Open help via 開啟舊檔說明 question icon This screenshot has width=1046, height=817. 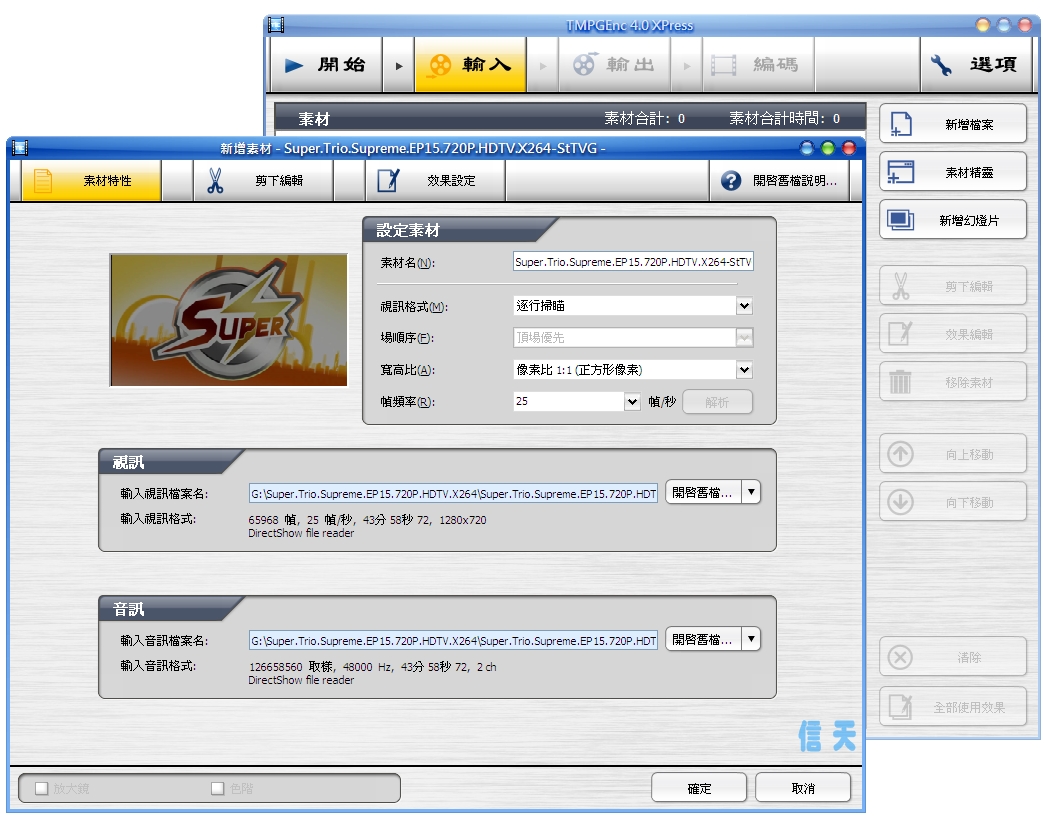[731, 181]
